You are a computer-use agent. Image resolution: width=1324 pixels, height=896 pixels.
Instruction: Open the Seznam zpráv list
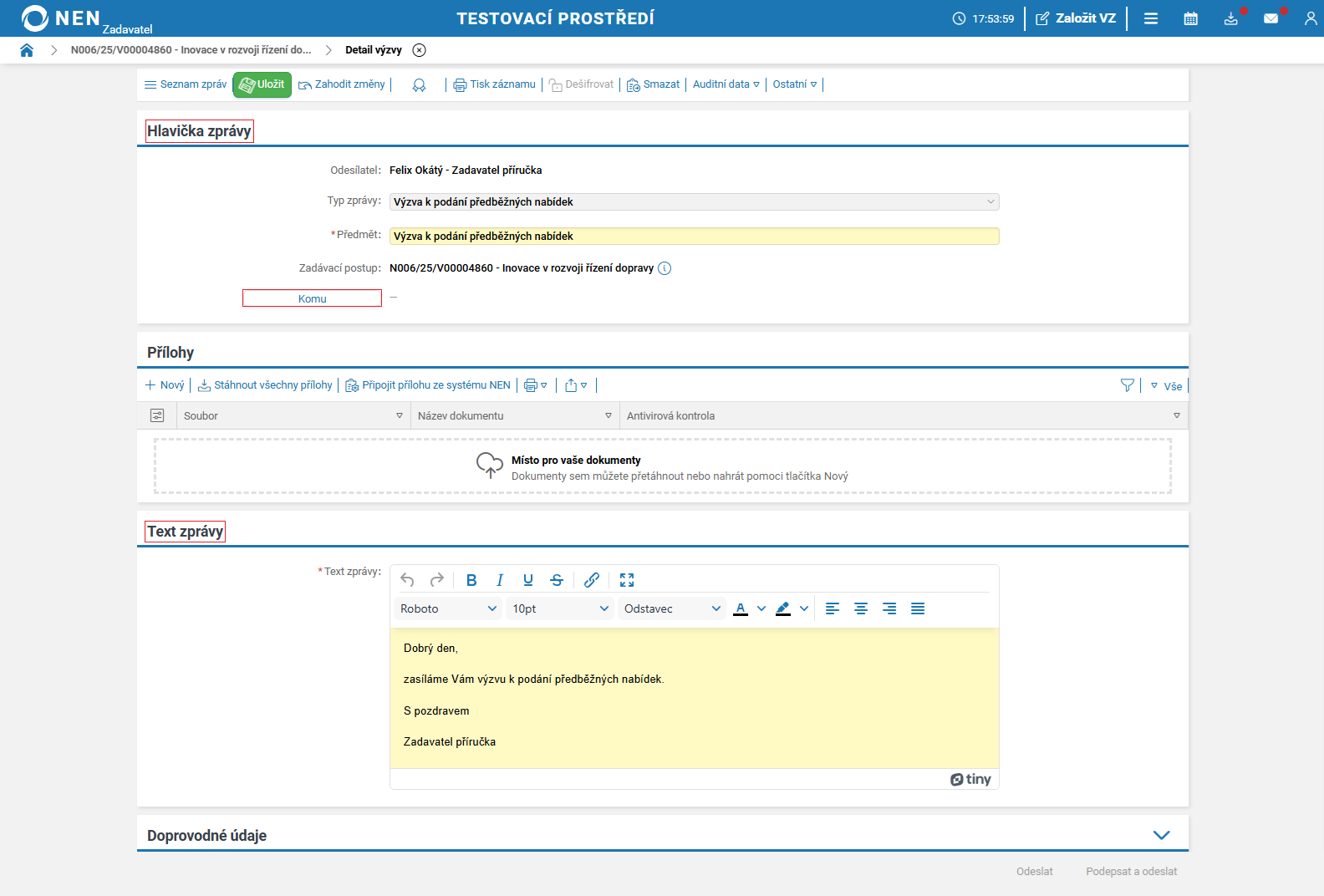point(186,84)
